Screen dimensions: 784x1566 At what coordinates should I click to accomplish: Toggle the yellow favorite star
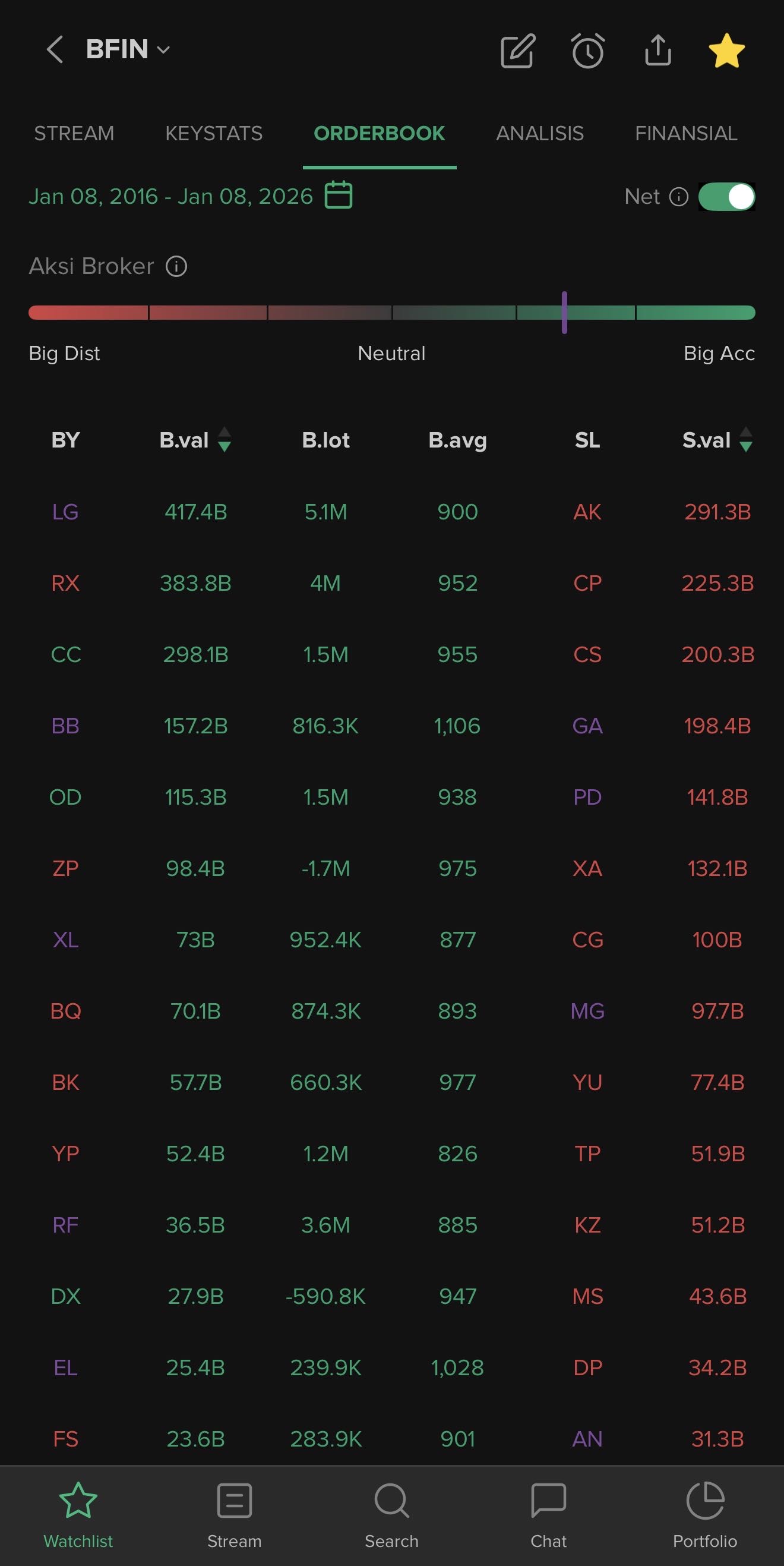pos(727,51)
